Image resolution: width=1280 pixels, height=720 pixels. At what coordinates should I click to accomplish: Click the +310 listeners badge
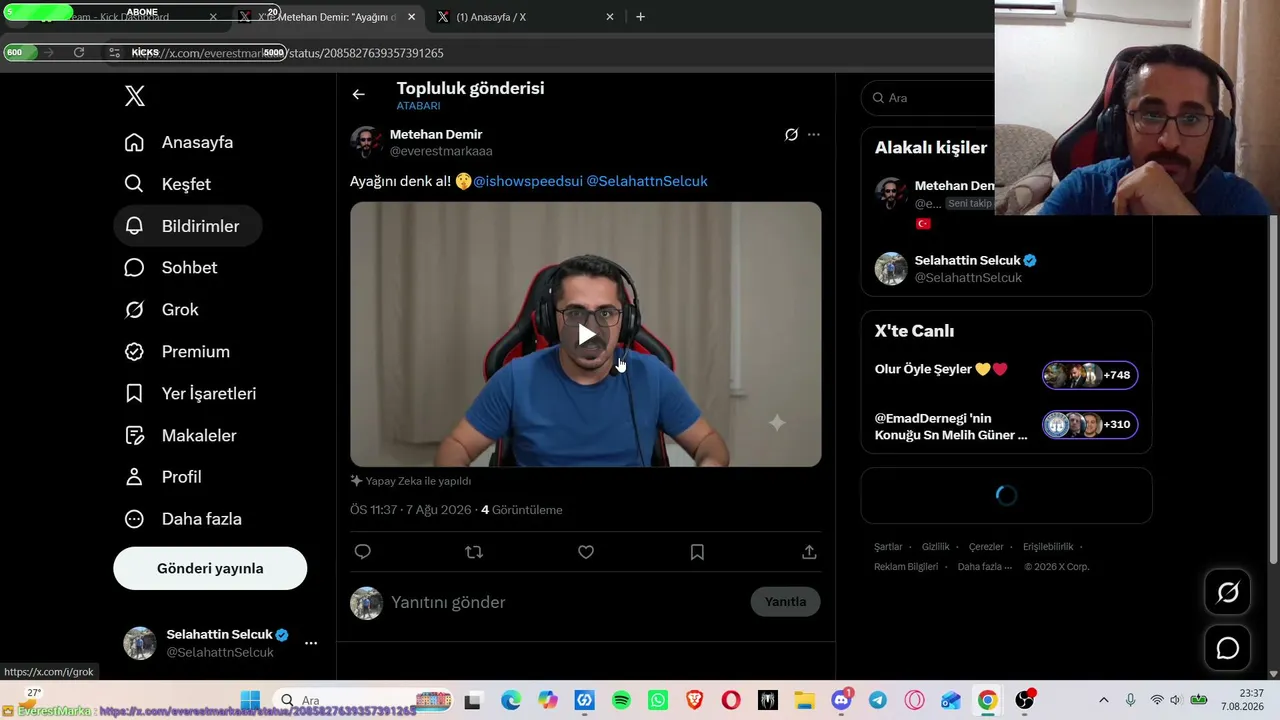coord(1090,425)
